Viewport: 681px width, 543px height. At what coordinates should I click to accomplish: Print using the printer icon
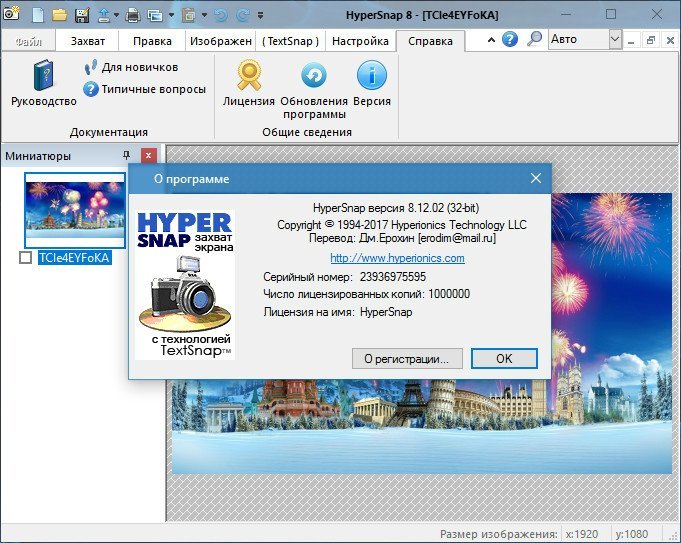[133, 15]
